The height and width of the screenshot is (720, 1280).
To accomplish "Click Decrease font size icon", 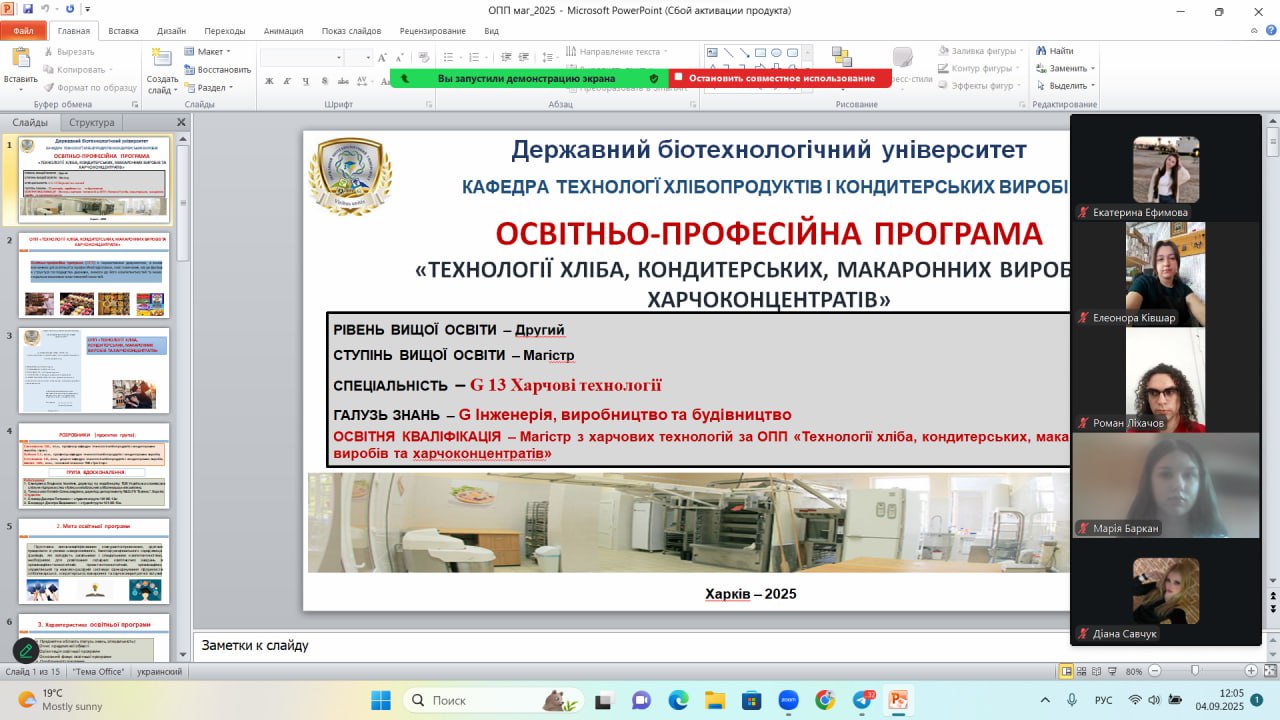I will click(400, 57).
